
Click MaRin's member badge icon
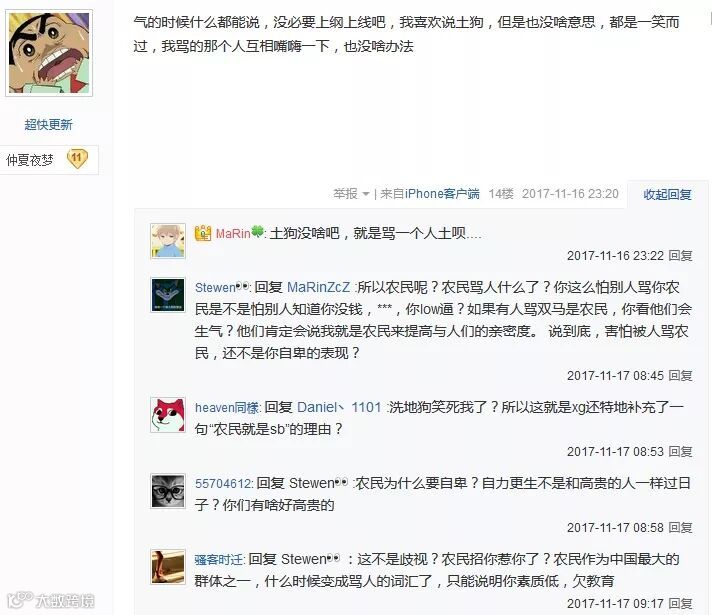[x=203, y=233]
